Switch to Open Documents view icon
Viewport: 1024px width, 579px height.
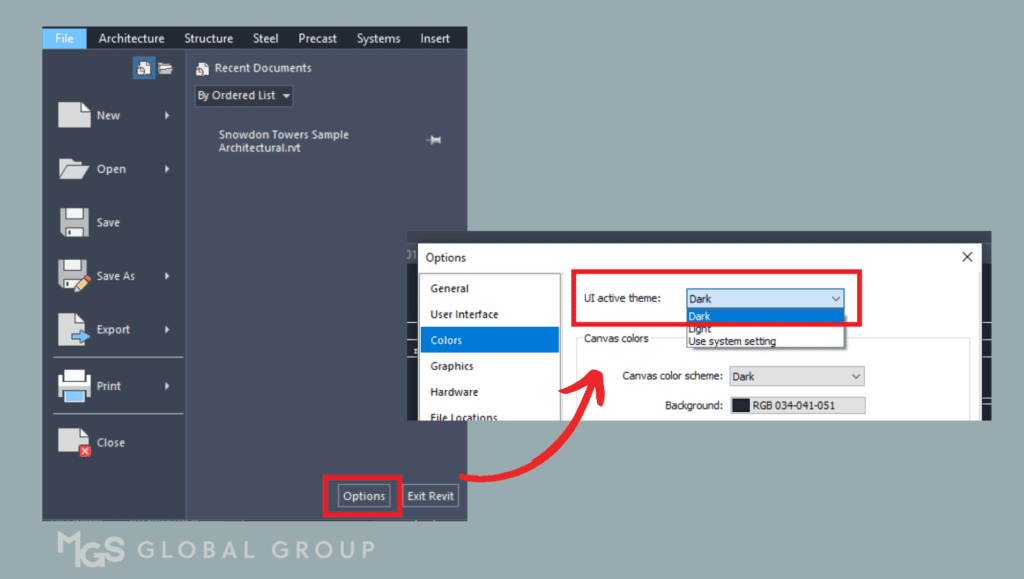165,68
